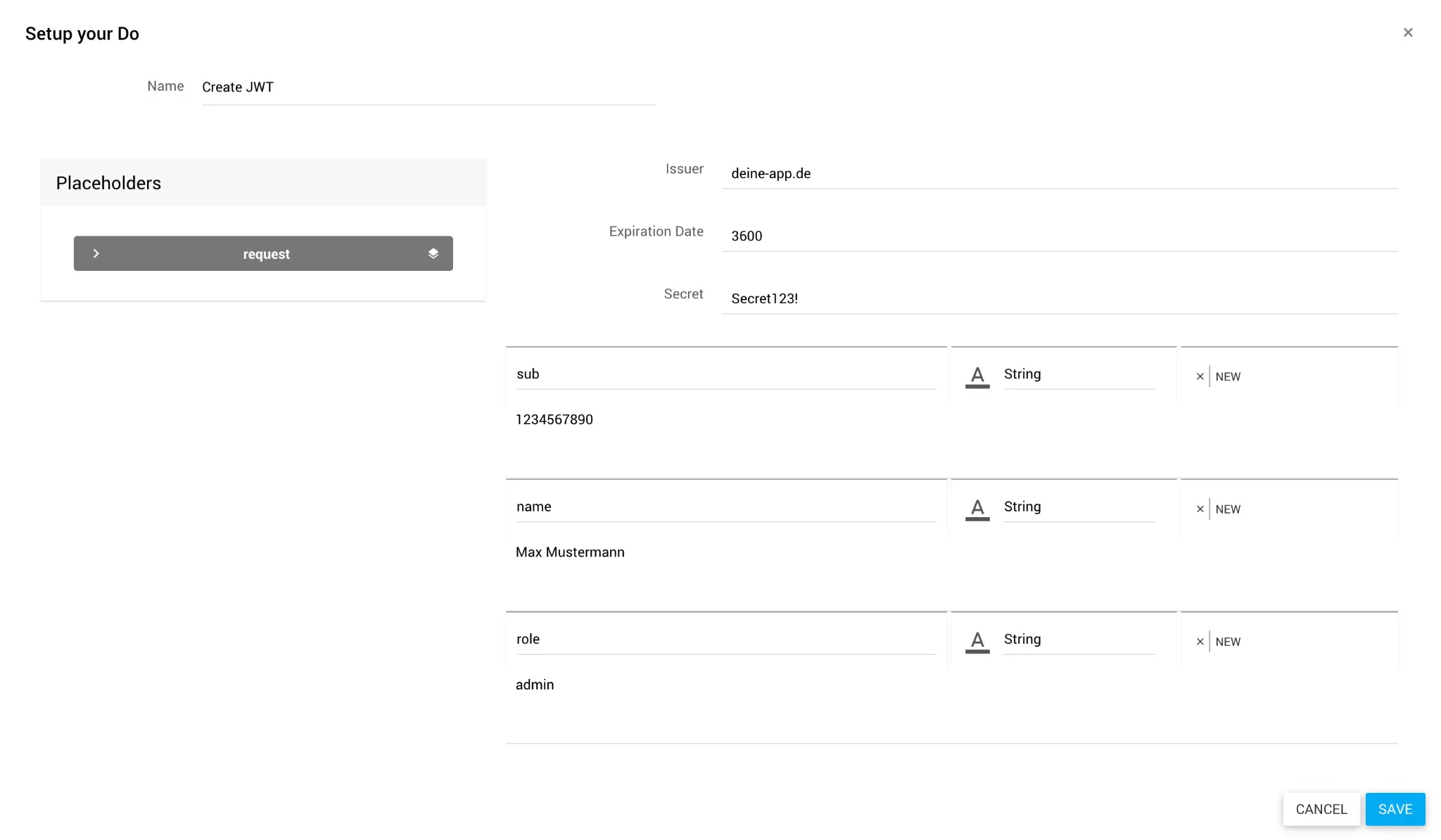Remove the role claim with X icon

[x=1200, y=642]
